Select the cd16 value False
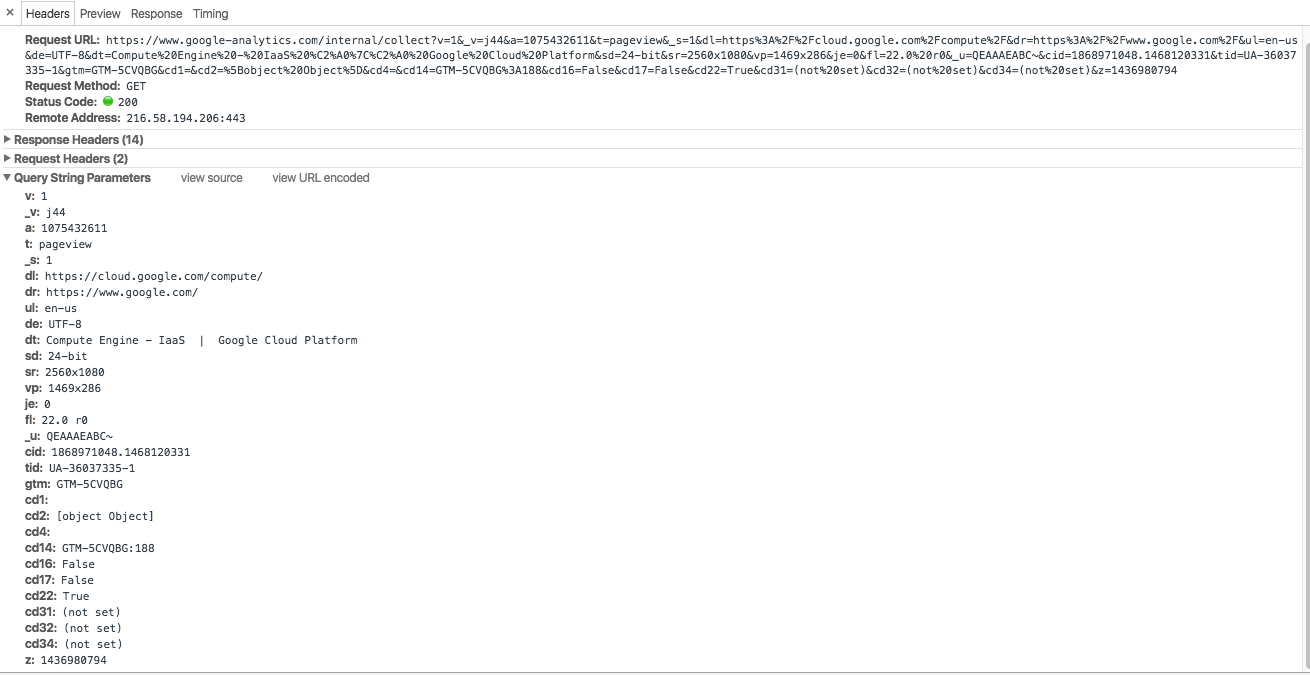 [78, 564]
